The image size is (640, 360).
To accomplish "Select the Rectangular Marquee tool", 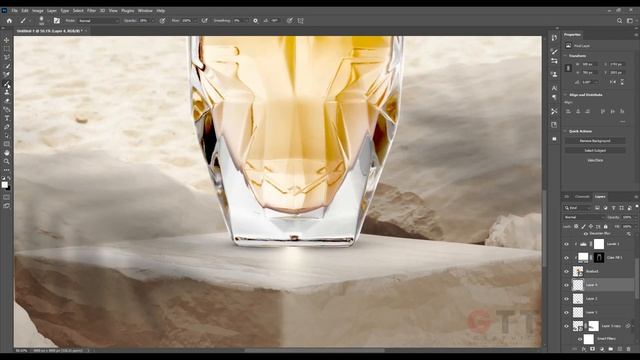I will click(x=7, y=49).
